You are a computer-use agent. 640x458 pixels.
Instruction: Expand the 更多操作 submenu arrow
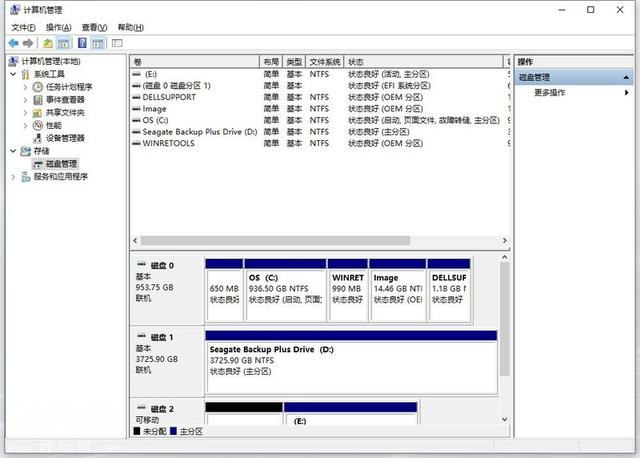627,93
